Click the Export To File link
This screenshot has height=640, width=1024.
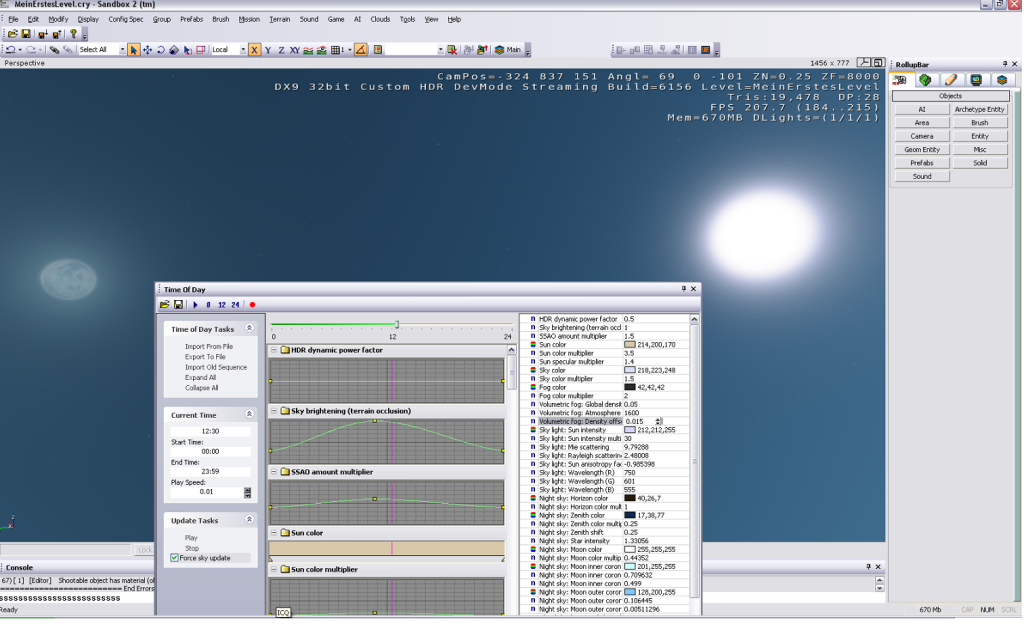(205, 357)
